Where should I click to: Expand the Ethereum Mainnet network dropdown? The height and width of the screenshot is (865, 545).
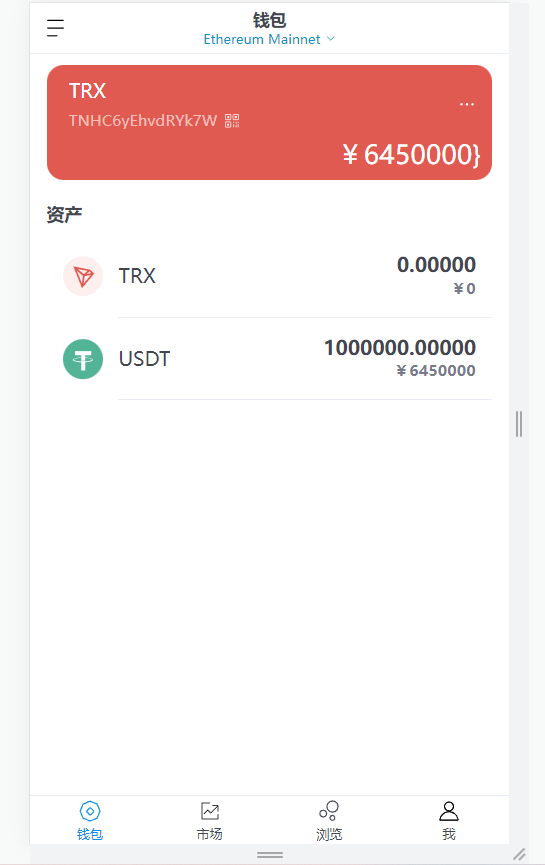tap(269, 39)
